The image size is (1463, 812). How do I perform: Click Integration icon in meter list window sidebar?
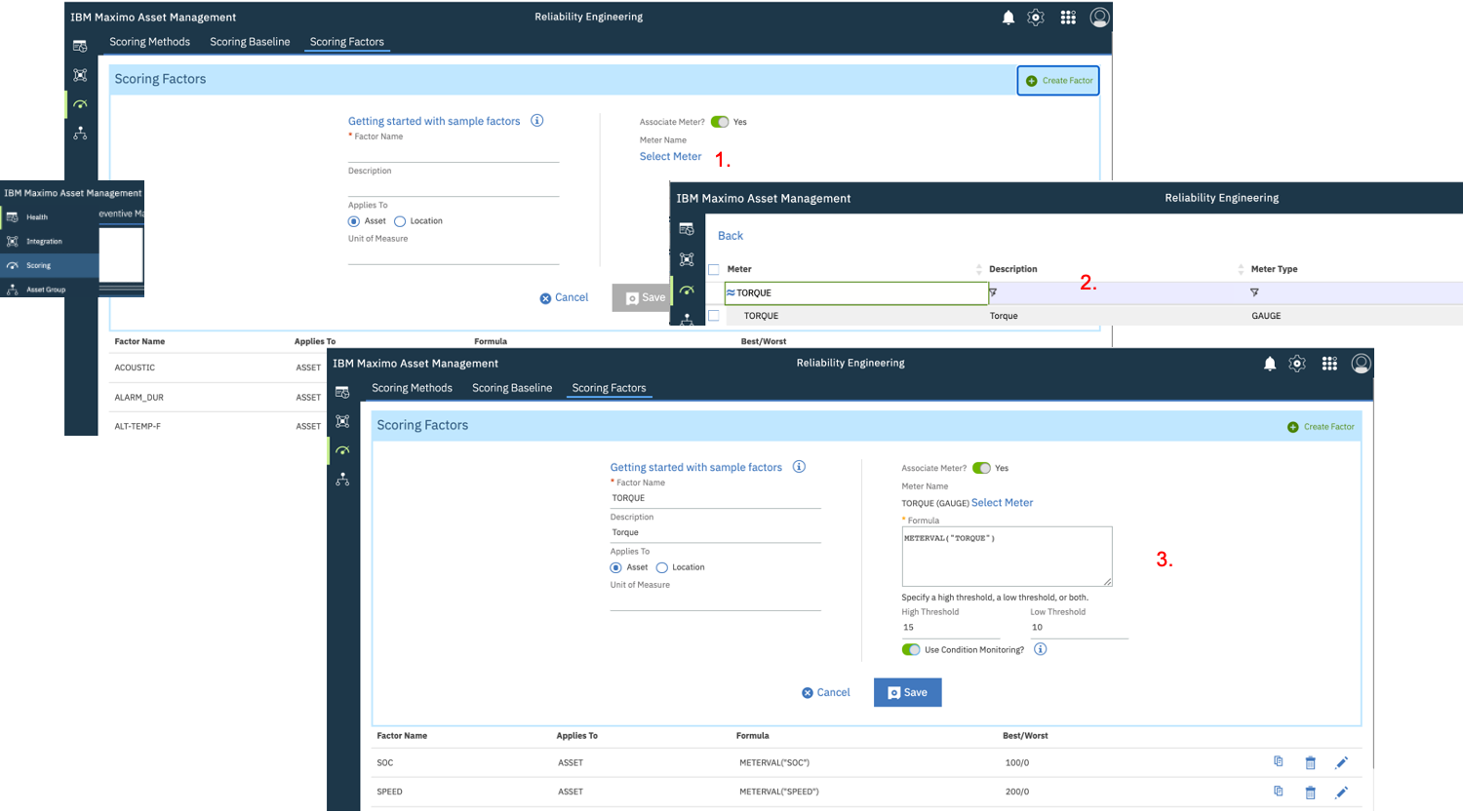pos(687,259)
